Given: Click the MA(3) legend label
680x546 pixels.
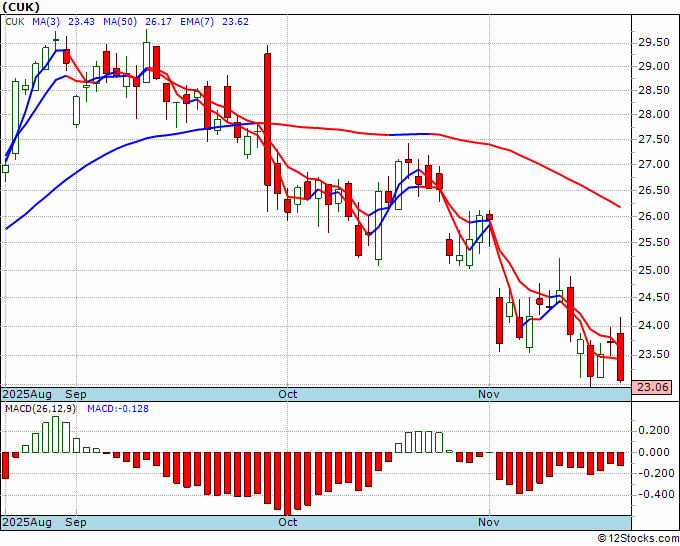Looking at the screenshot, I should point(46,22).
